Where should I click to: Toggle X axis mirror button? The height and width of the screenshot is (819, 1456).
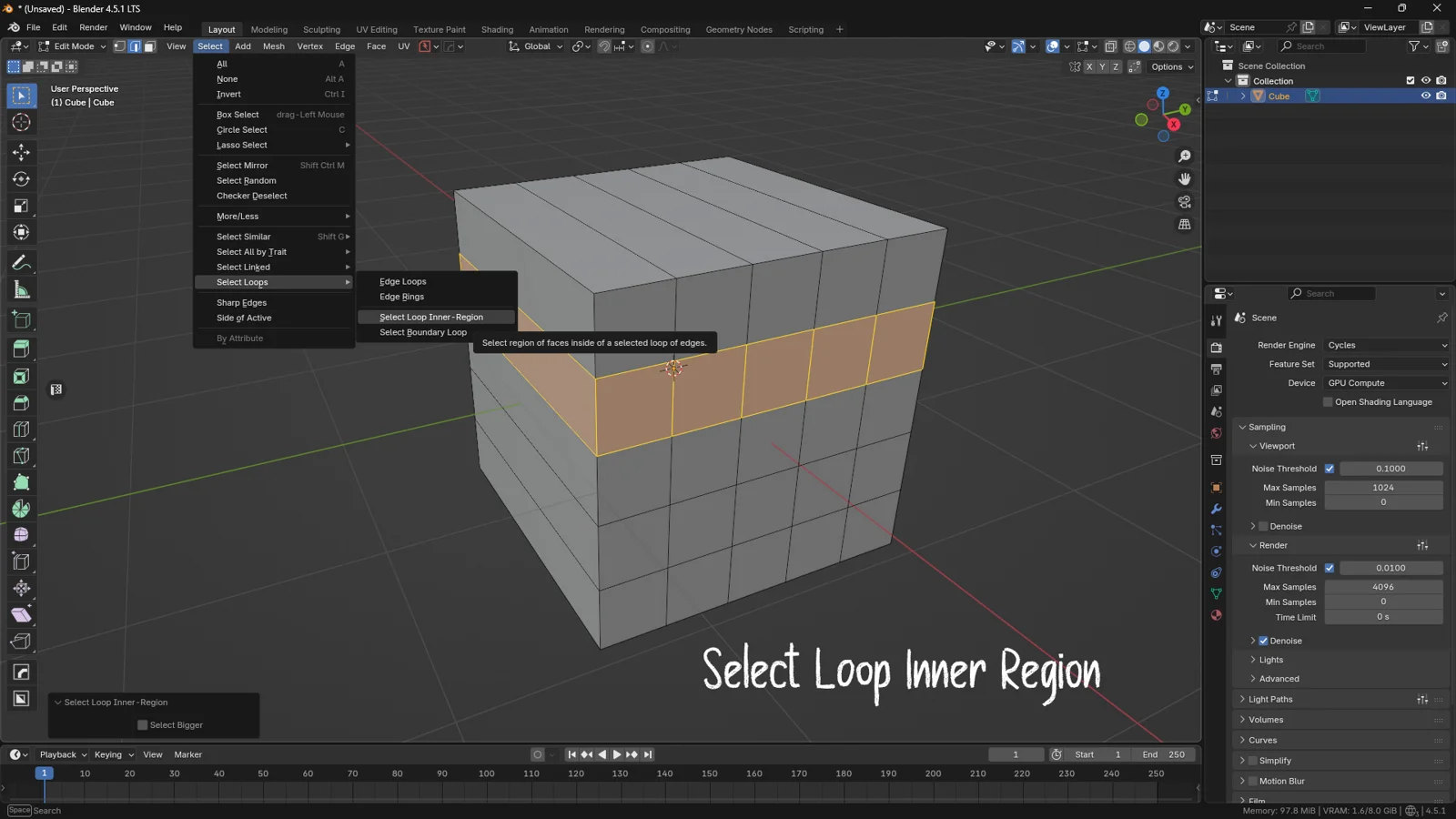[1089, 66]
